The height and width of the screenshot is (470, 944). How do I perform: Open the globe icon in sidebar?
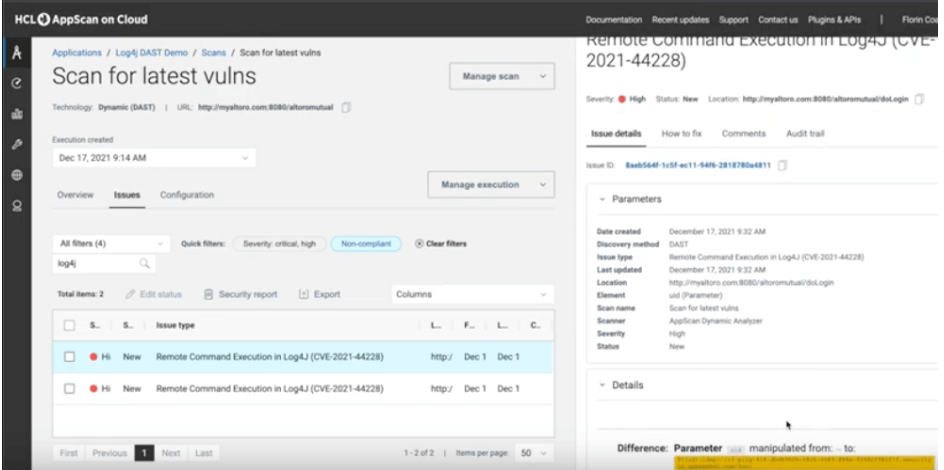tap(16, 175)
